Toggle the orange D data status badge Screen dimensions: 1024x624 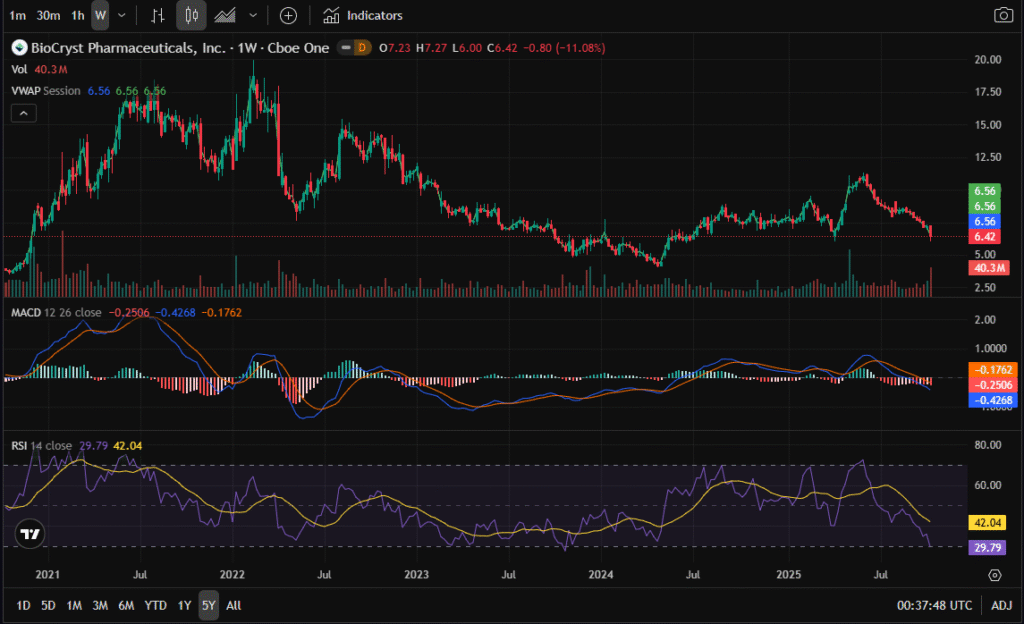pyautogui.click(x=363, y=47)
